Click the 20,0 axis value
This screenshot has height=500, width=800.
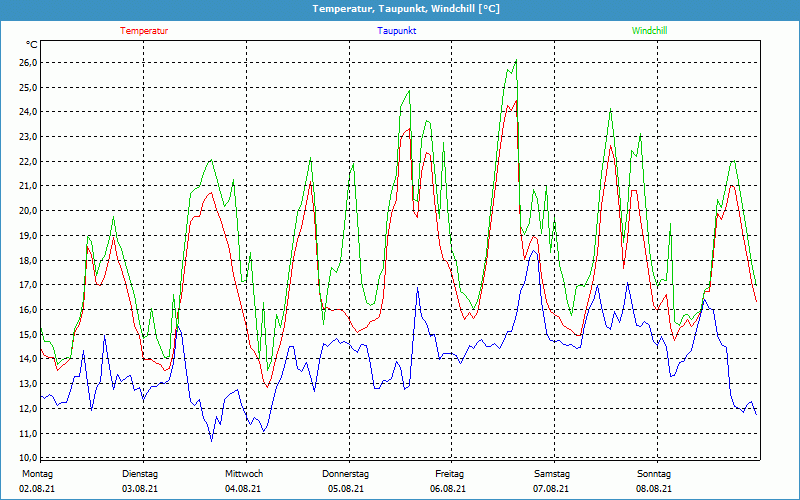(x=28, y=211)
